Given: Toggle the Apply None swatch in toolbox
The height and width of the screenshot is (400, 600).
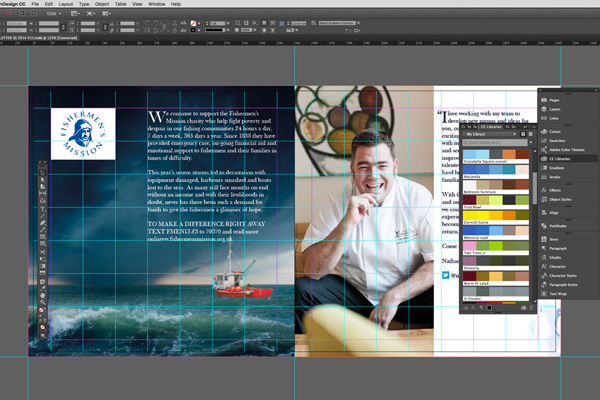Looking at the screenshot, I should pos(42,327).
